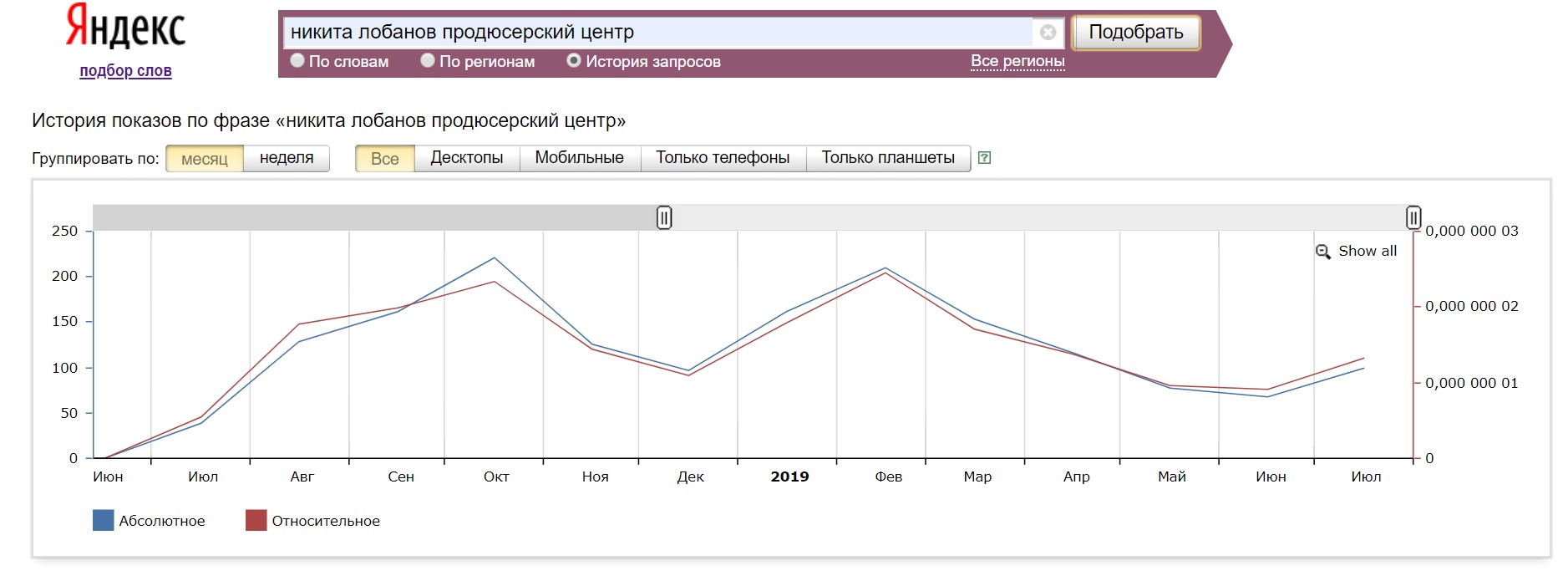
Task: Click into the search query input field
Action: (x=657, y=33)
